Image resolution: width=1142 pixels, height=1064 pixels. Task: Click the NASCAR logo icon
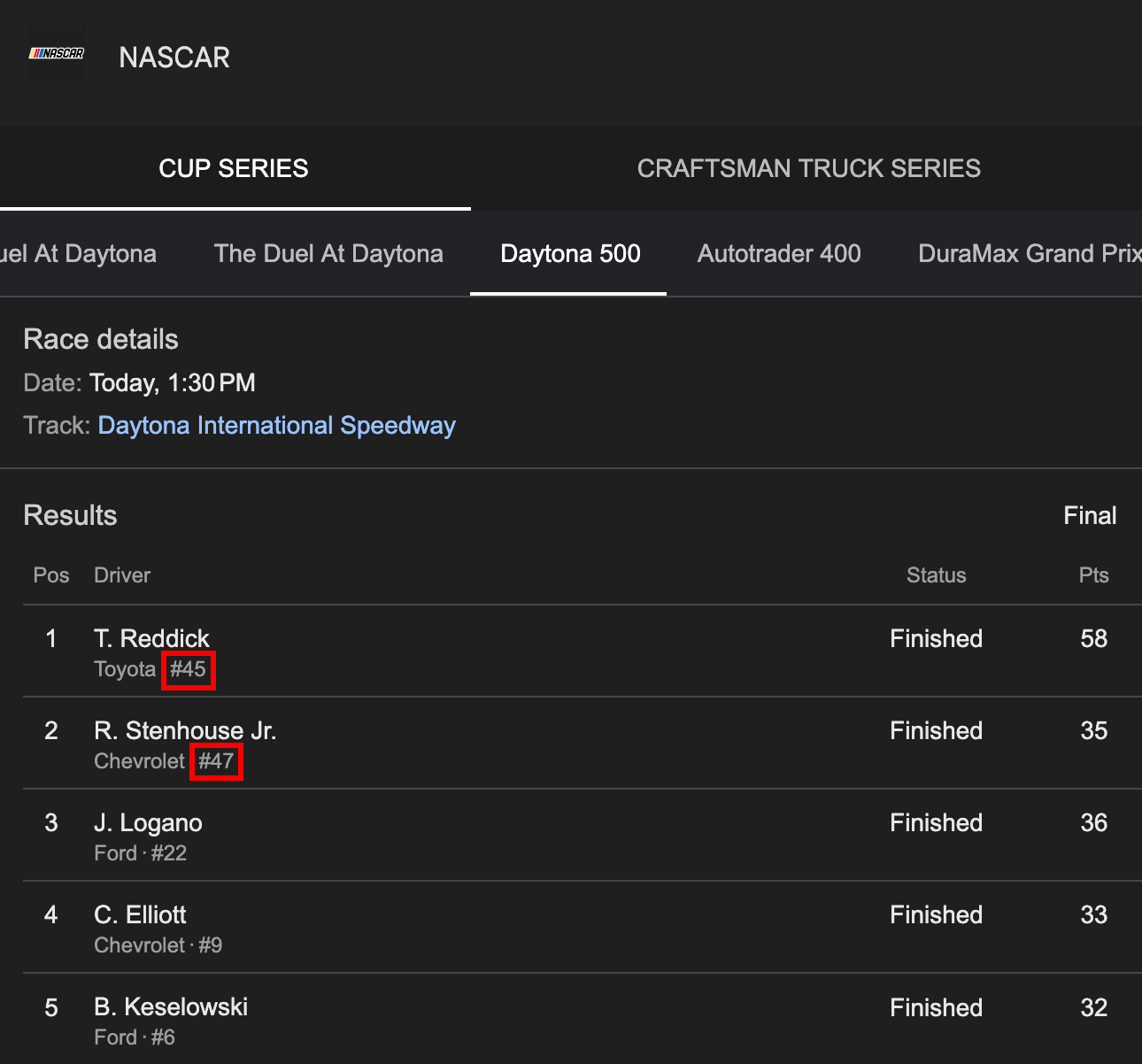[57, 54]
